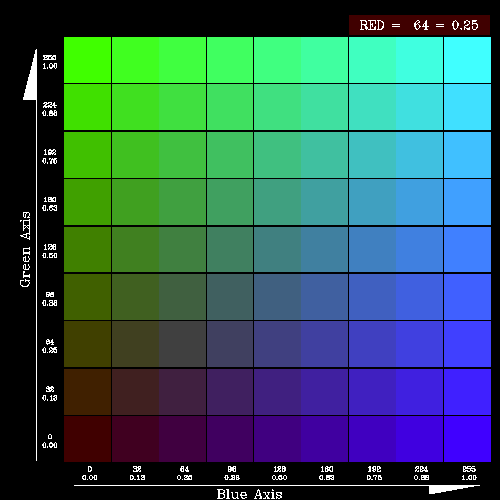Click the Blue Axis title text
Viewport: 500px width, 500px height.
pyautogui.click(x=249, y=494)
